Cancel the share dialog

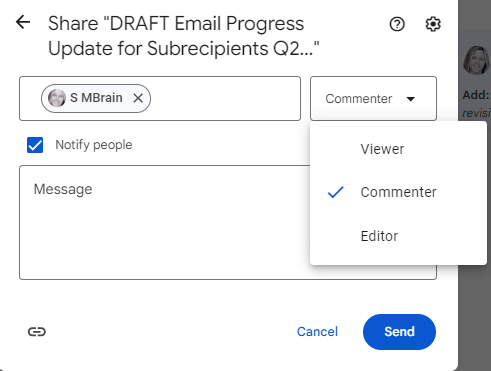317,332
